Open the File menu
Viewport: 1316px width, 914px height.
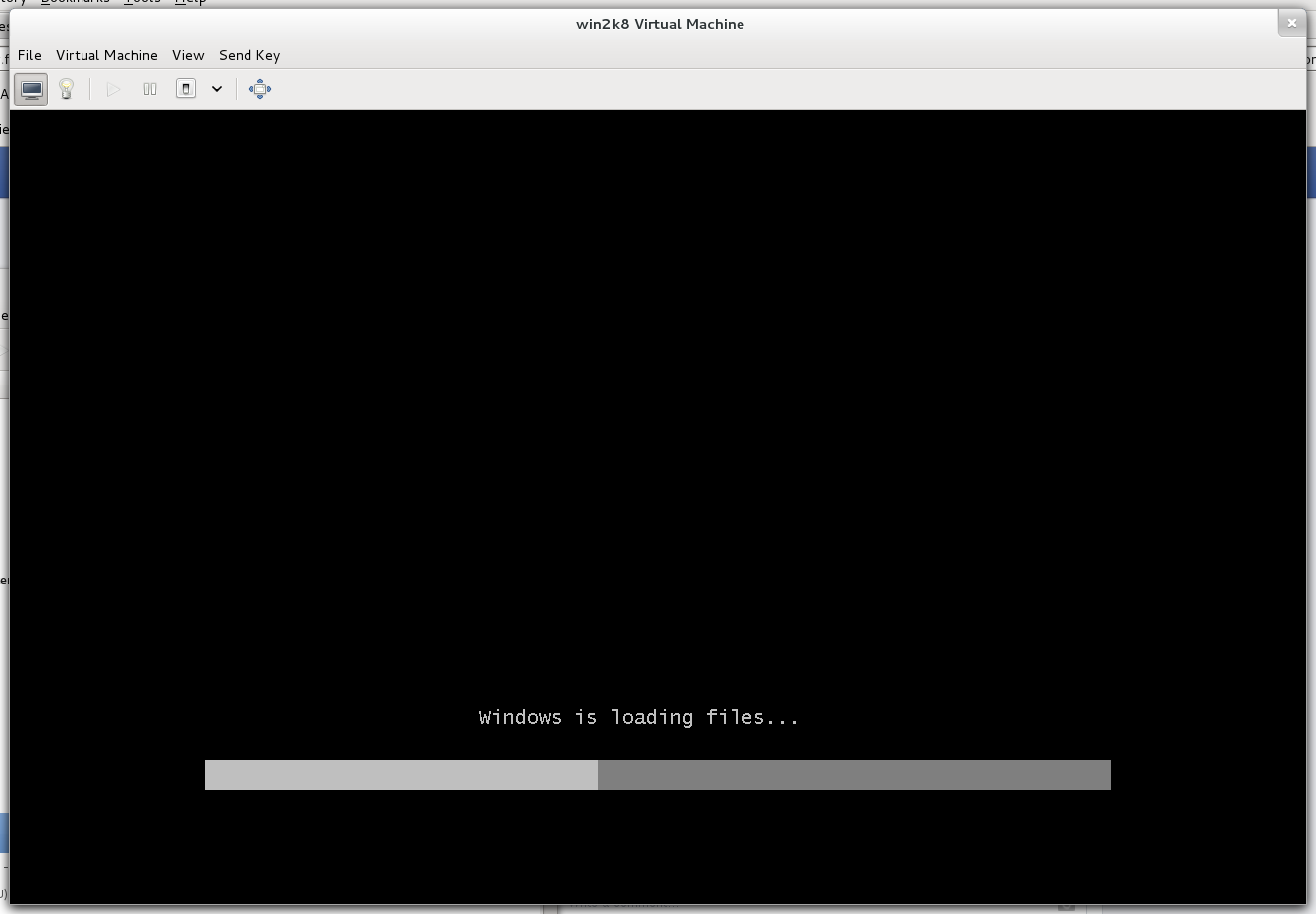pos(30,55)
